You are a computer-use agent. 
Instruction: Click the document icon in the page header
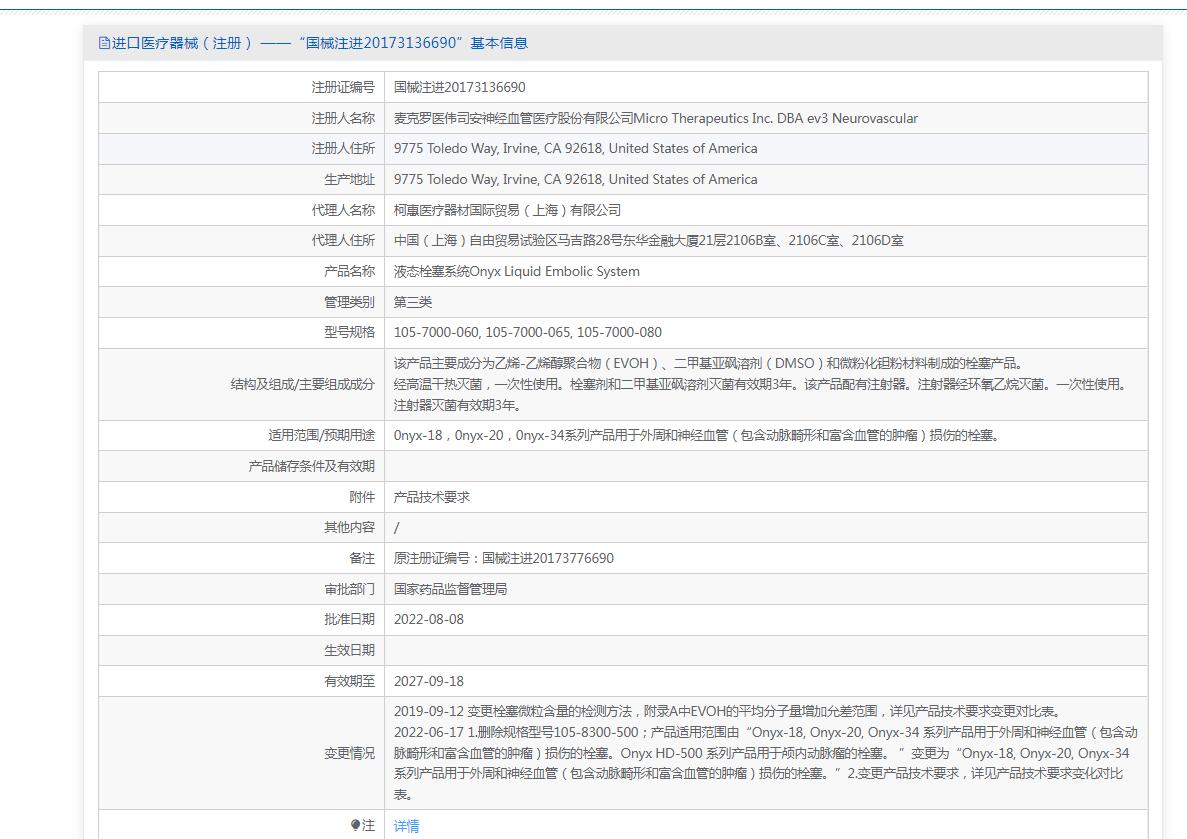[x=104, y=43]
